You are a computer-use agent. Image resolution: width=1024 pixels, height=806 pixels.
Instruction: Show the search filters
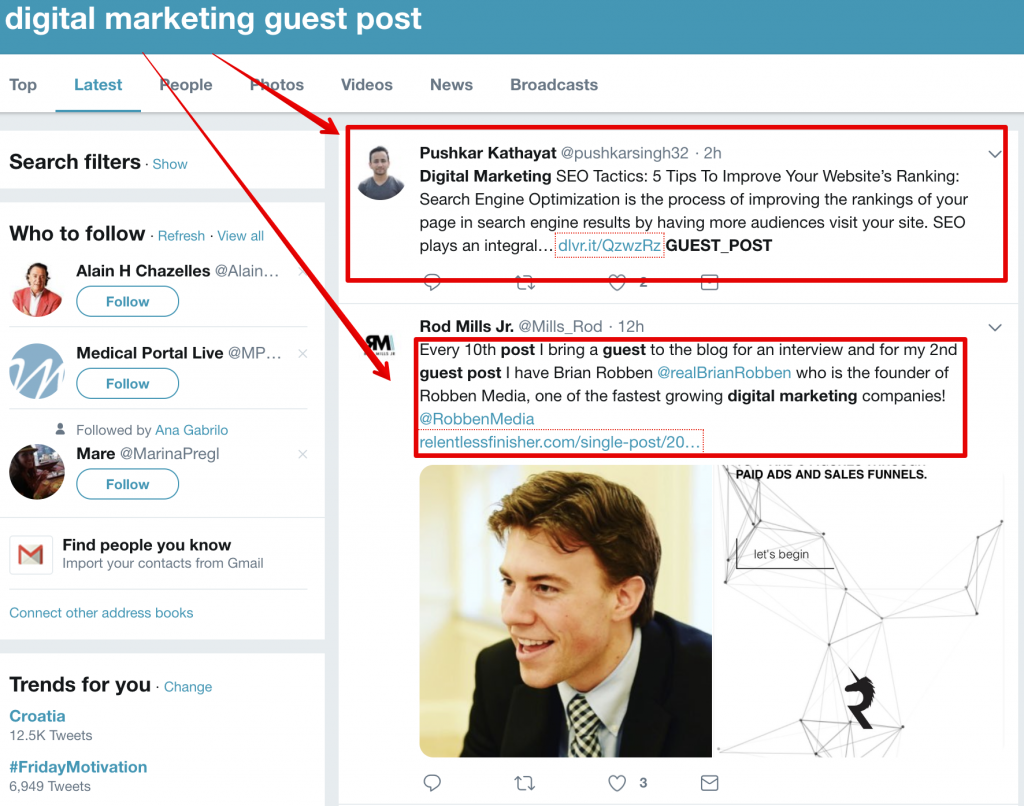(170, 164)
